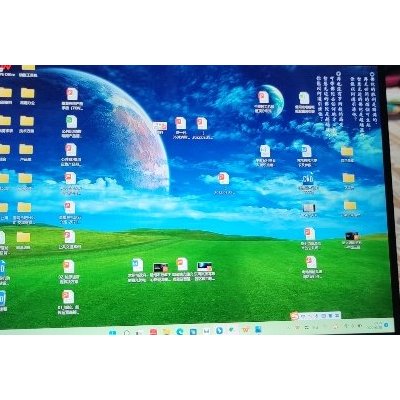Image resolution: width=400 pixels, height=400 pixels.
Task: Click the Sogou toolbar menu button at its end
Action: [x=337, y=315]
